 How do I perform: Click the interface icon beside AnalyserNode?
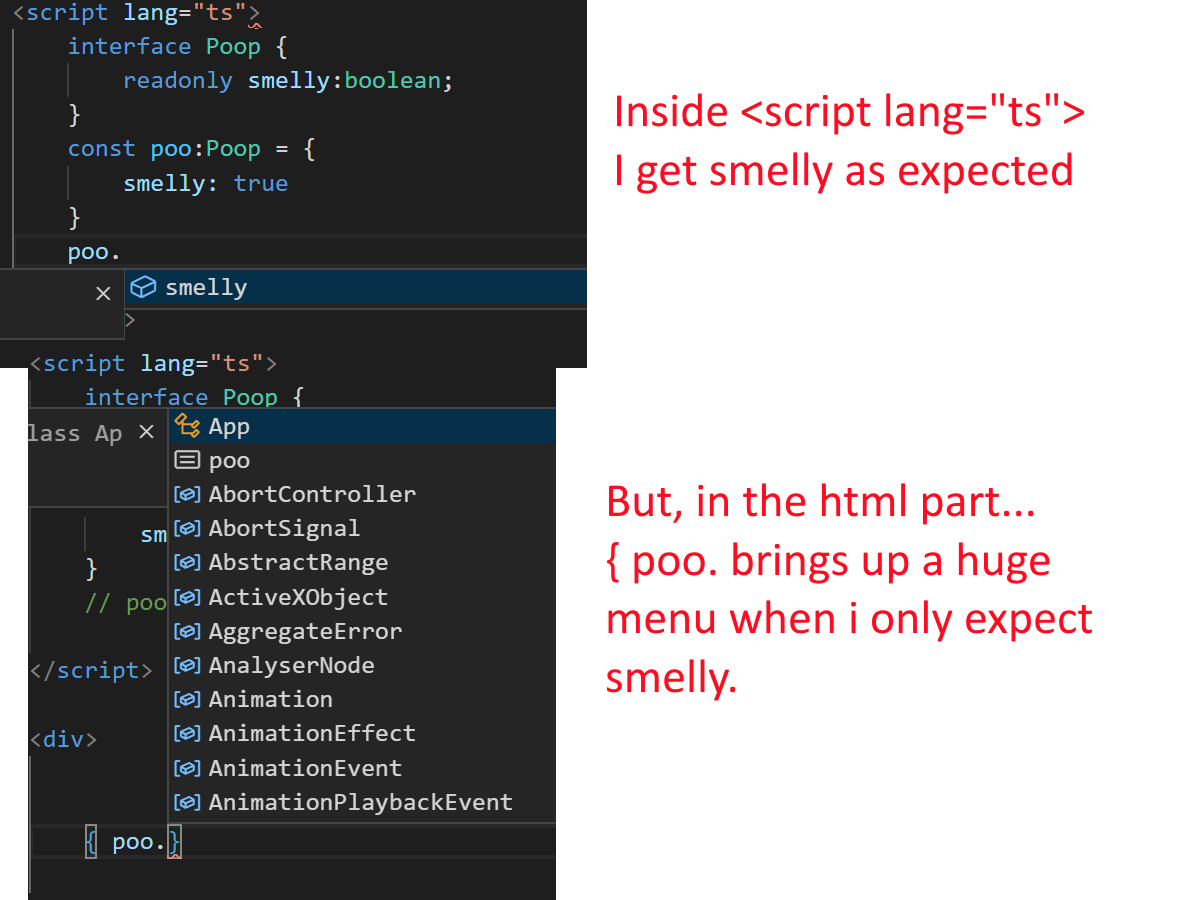tap(187, 665)
